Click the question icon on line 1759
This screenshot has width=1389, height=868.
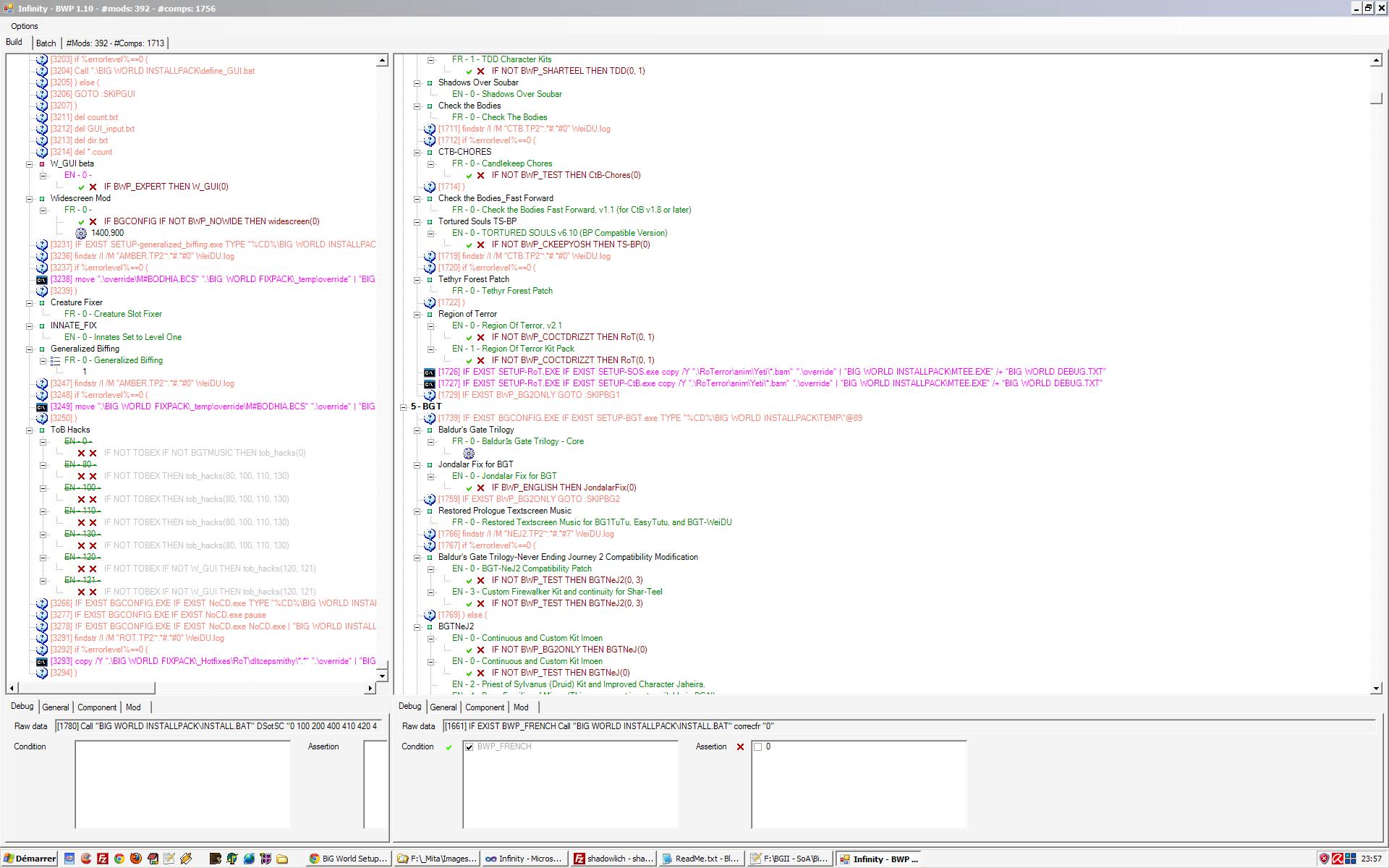(x=430, y=499)
